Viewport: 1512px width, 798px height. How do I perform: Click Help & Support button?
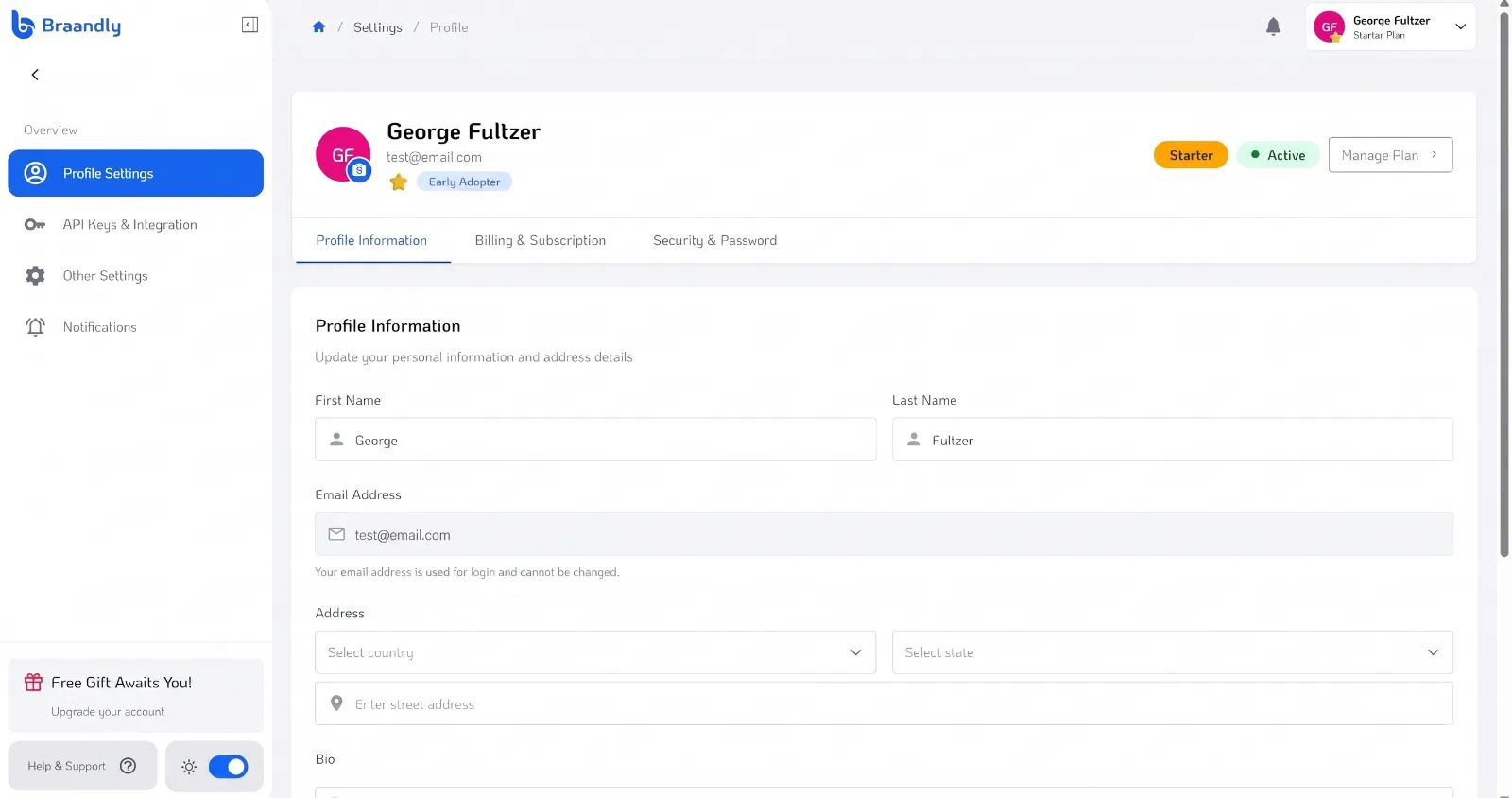[x=82, y=766]
